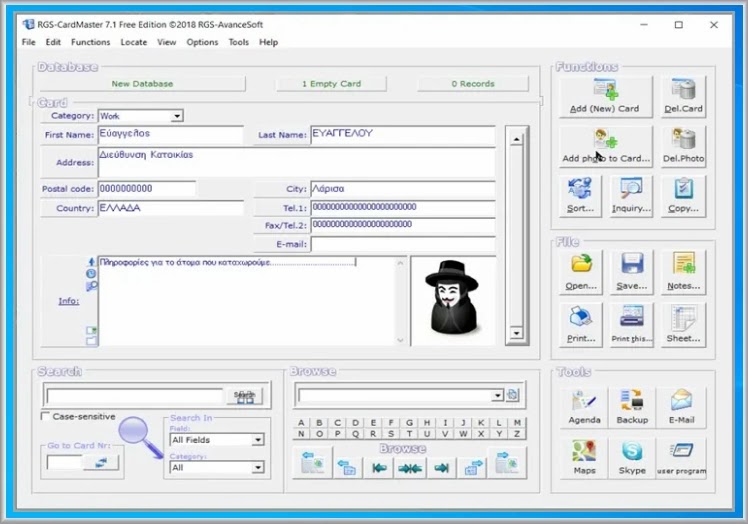Click the Postal code field
The image size is (748, 524).
point(147,189)
